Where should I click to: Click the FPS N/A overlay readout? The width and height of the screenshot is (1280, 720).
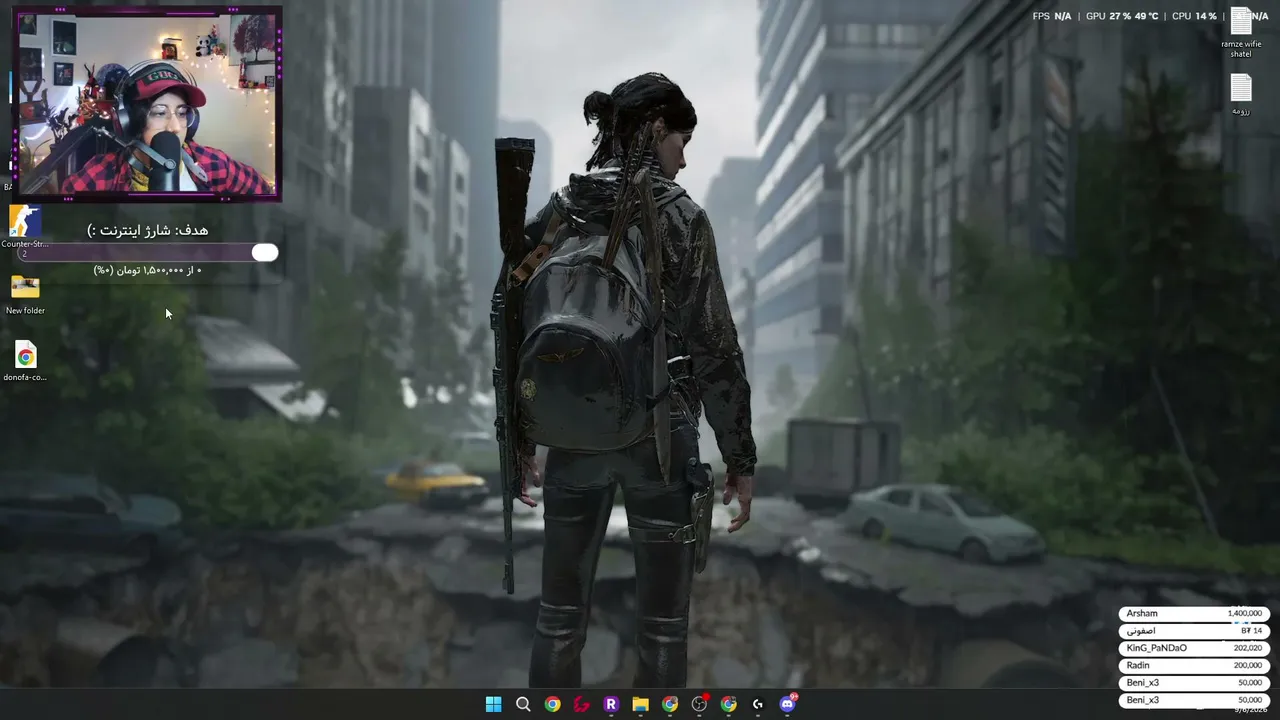[1051, 16]
